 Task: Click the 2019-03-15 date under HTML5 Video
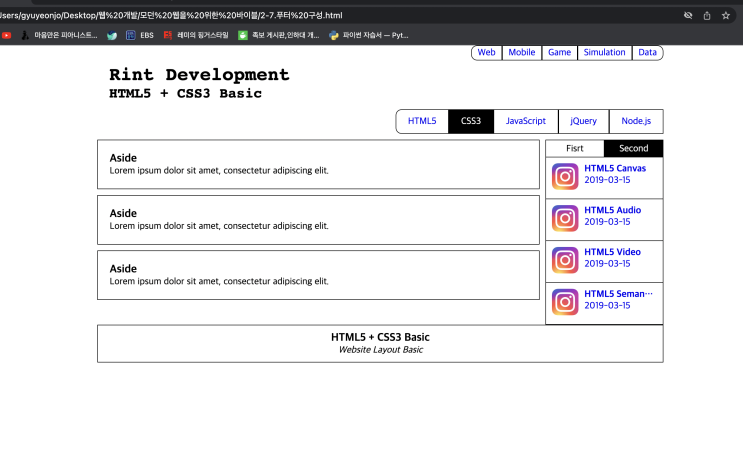pyautogui.click(x=607, y=263)
